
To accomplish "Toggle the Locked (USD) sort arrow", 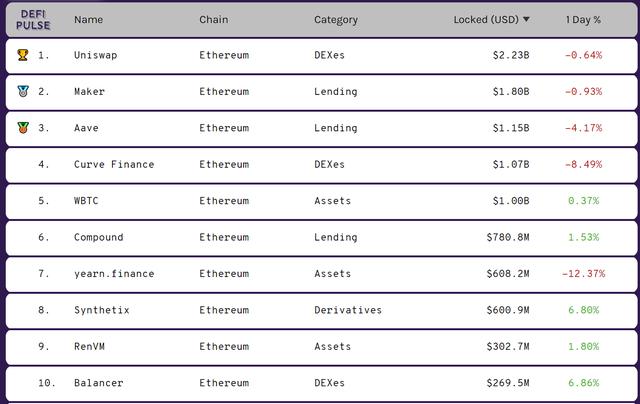I will pos(526,19).
